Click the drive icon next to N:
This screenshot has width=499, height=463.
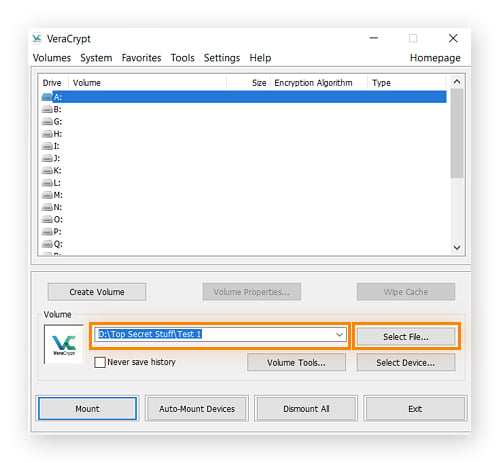(47, 207)
